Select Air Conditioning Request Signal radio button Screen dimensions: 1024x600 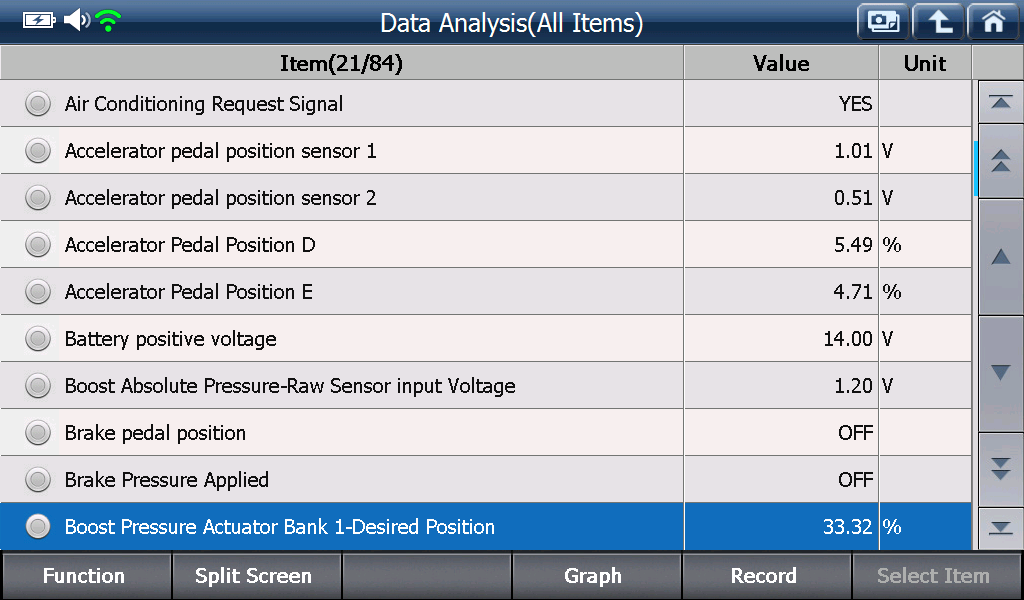[x=38, y=103]
